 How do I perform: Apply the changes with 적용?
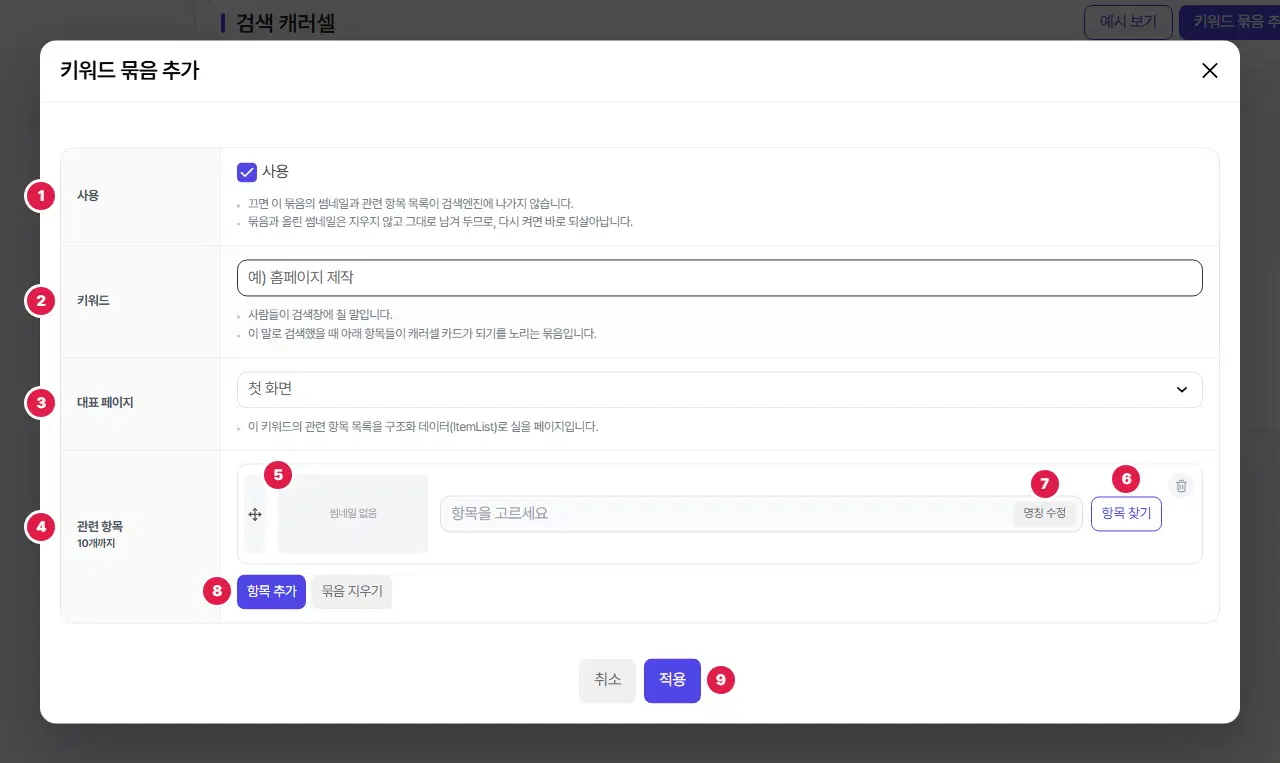[672, 680]
